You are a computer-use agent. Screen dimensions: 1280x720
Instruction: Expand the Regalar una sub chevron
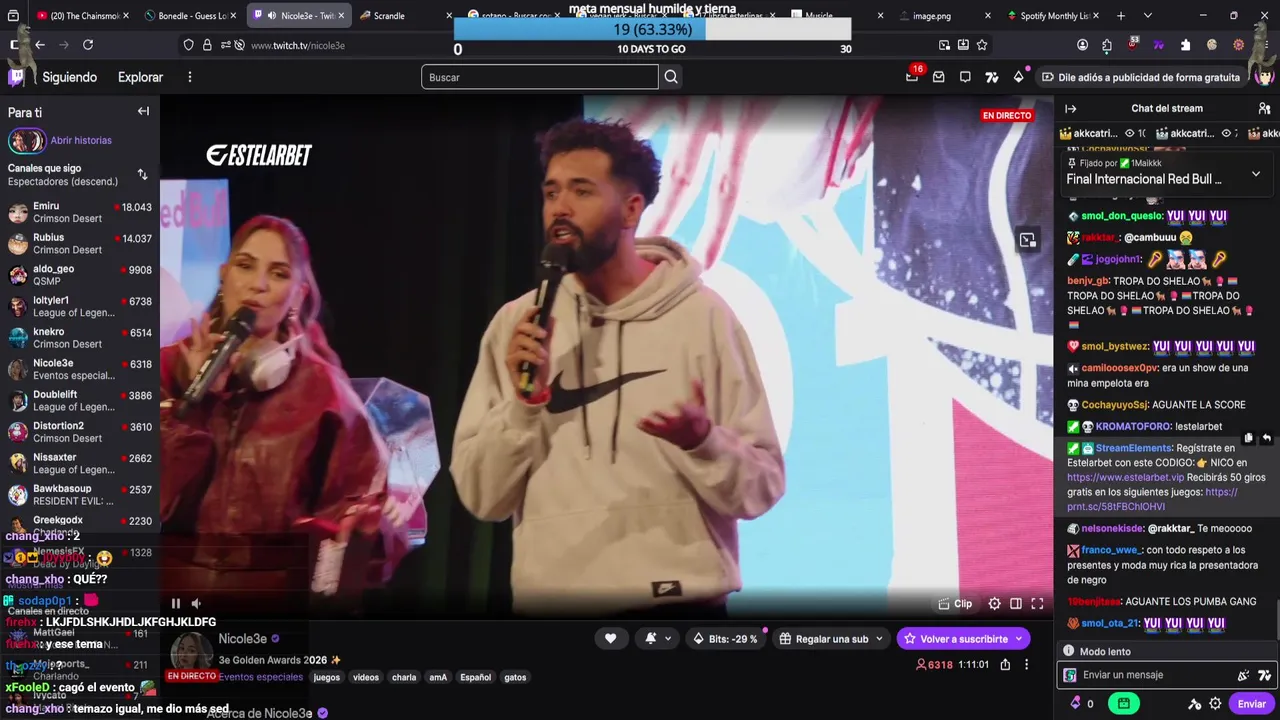(879, 638)
